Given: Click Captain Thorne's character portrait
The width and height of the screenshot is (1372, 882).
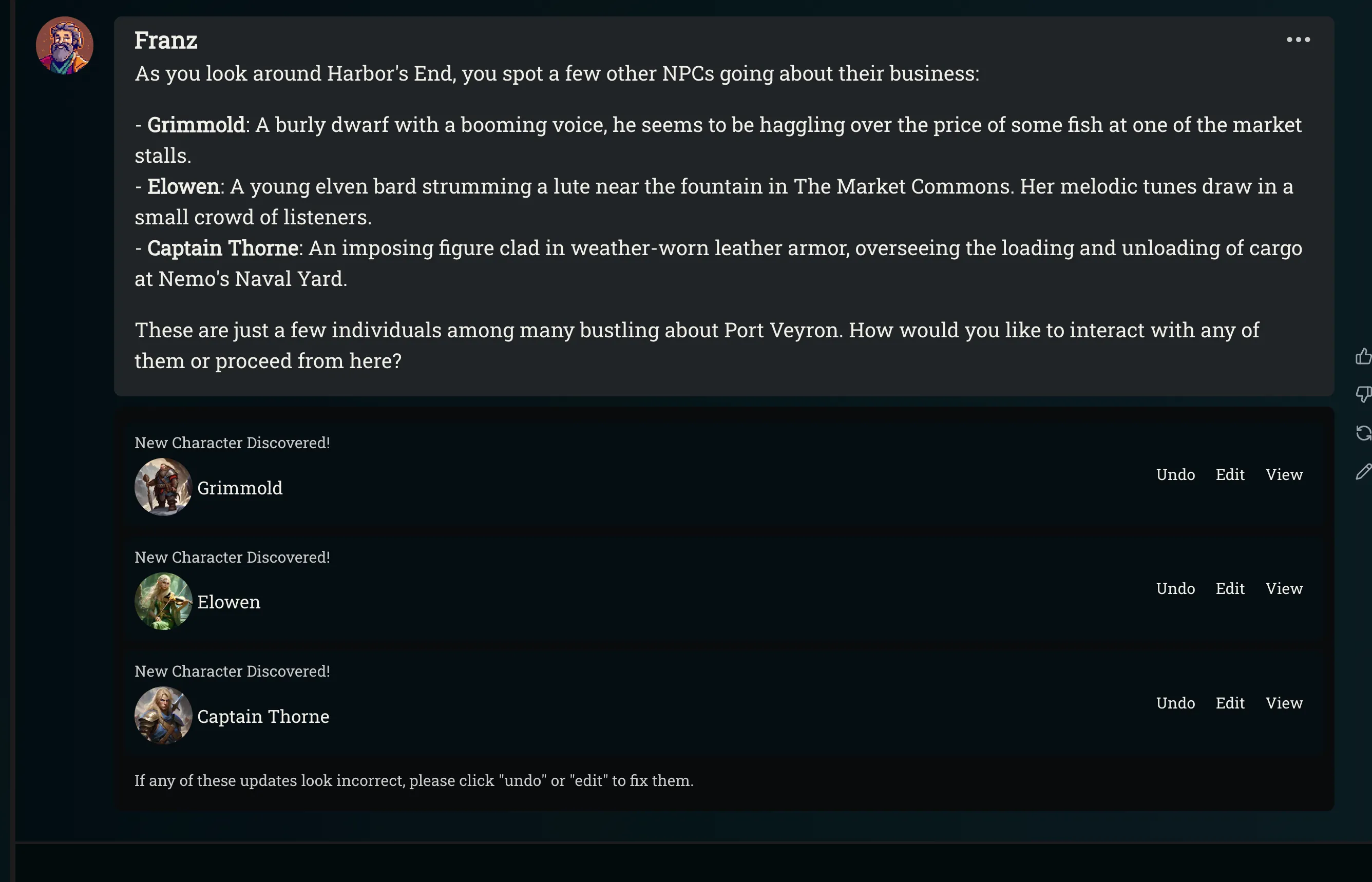Looking at the screenshot, I should [163, 715].
